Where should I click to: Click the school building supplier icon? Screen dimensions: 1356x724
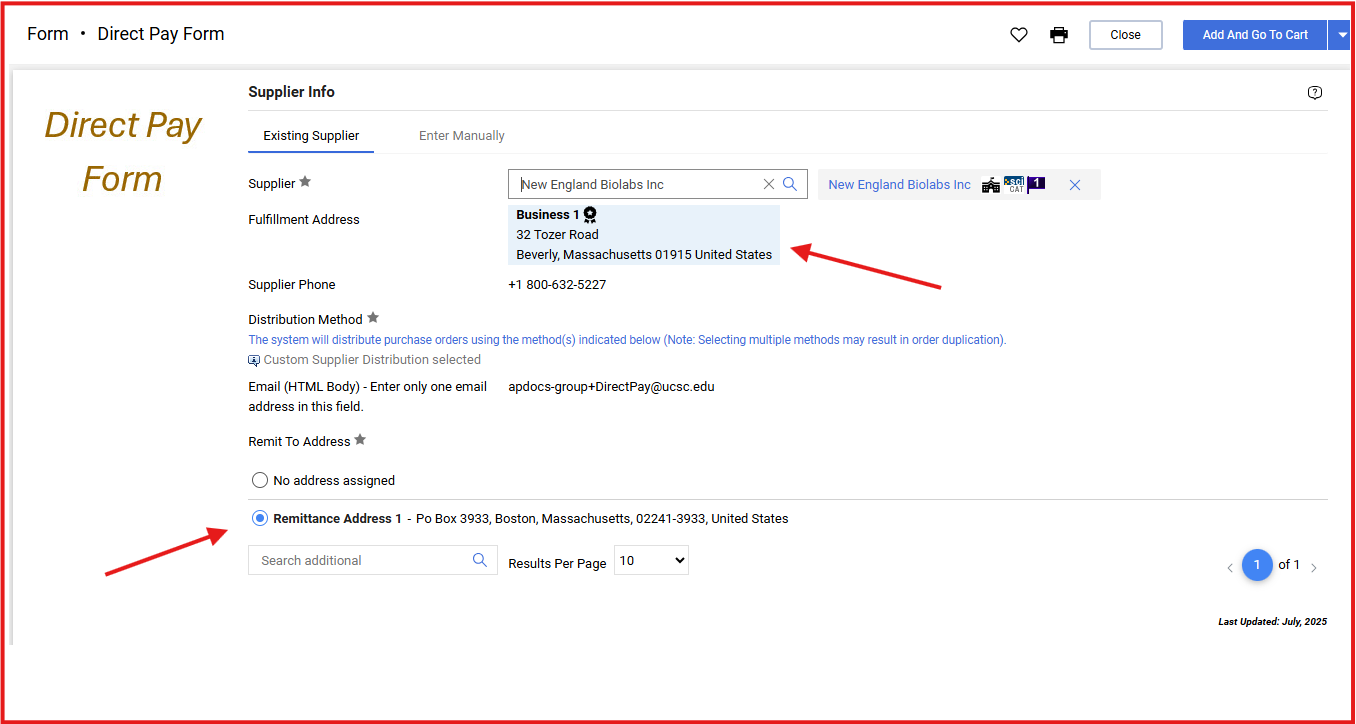tap(990, 185)
